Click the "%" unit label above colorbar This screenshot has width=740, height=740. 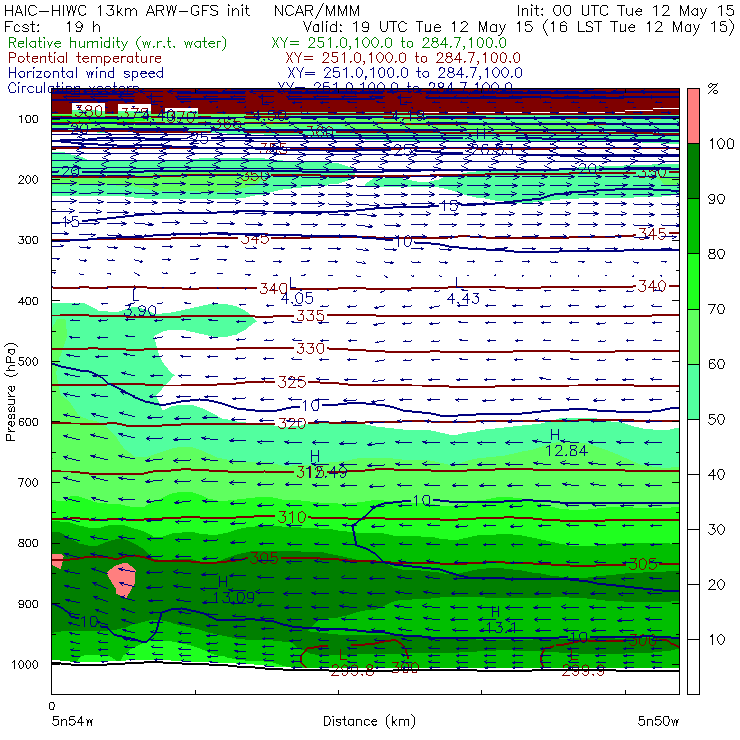(x=713, y=89)
